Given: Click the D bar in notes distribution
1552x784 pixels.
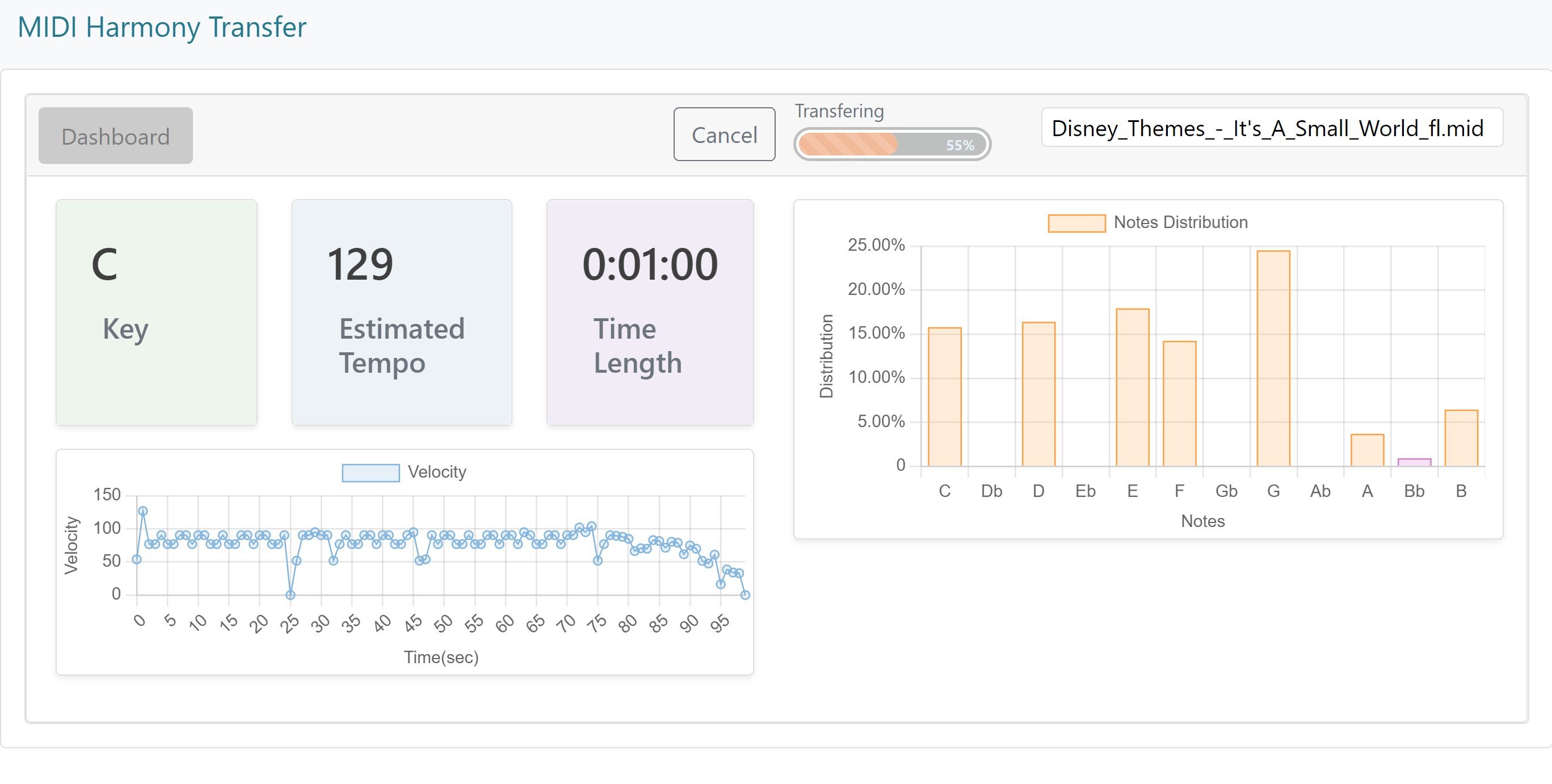Looking at the screenshot, I should (x=1038, y=394).
